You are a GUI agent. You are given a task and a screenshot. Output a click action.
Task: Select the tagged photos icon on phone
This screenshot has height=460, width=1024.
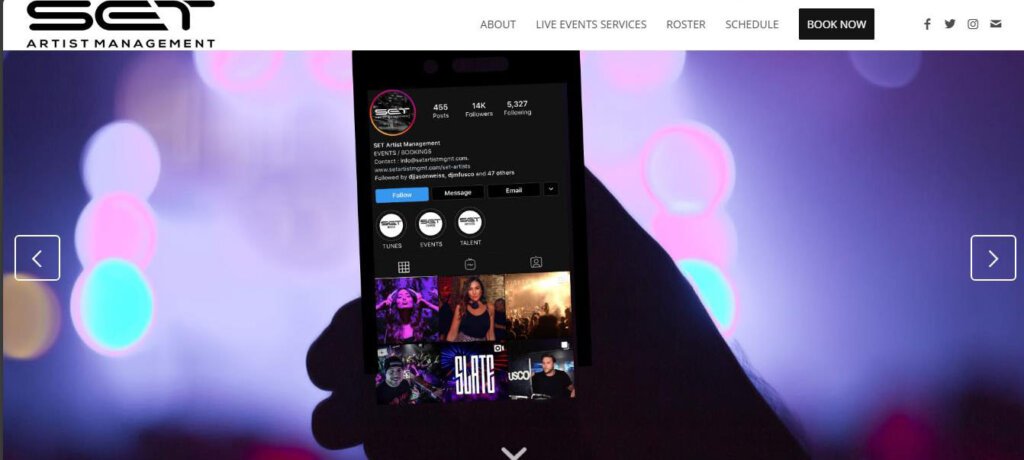tap(536, 262)
